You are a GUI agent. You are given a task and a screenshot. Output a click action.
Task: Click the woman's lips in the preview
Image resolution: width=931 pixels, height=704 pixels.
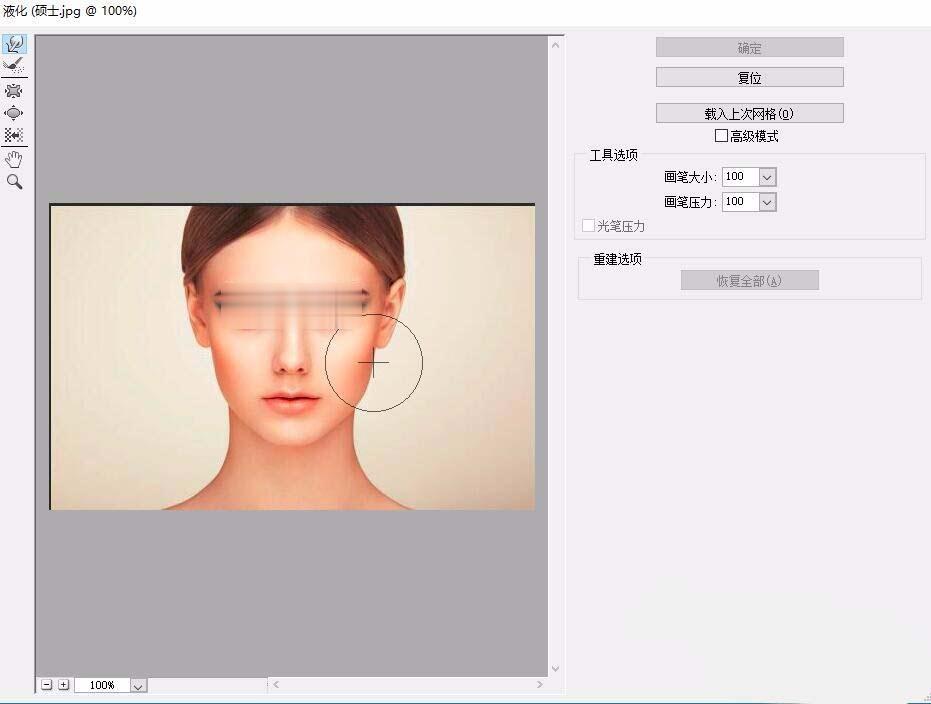[x=291, y=403]
